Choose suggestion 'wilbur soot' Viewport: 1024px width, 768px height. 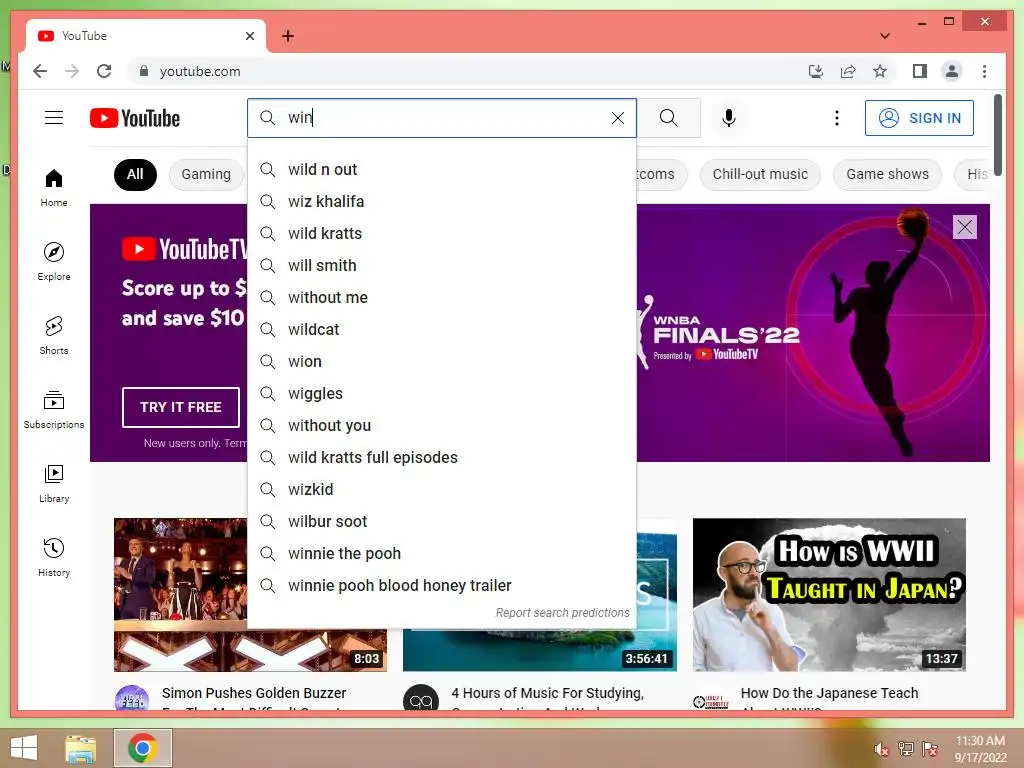(x=442, y=522)
